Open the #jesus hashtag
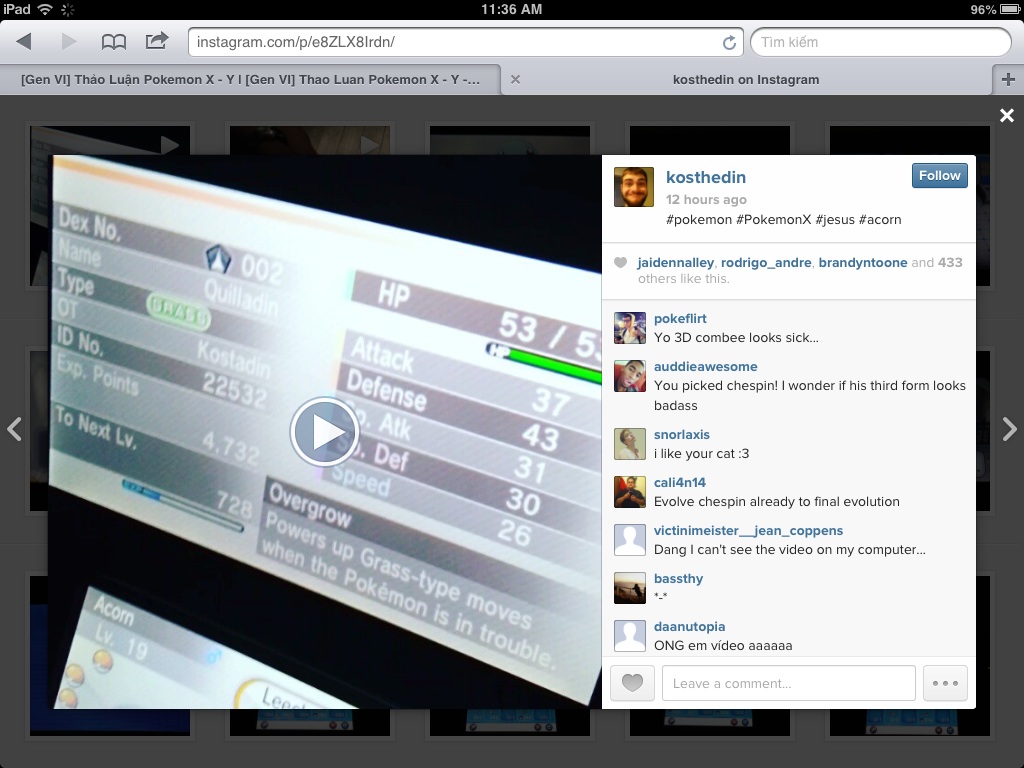 click(835, 219)
